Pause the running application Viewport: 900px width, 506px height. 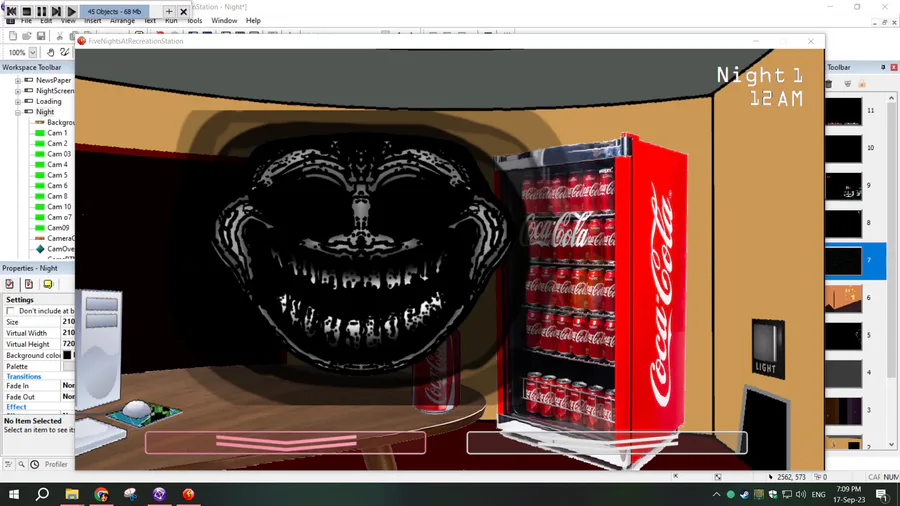pos(41,11)
